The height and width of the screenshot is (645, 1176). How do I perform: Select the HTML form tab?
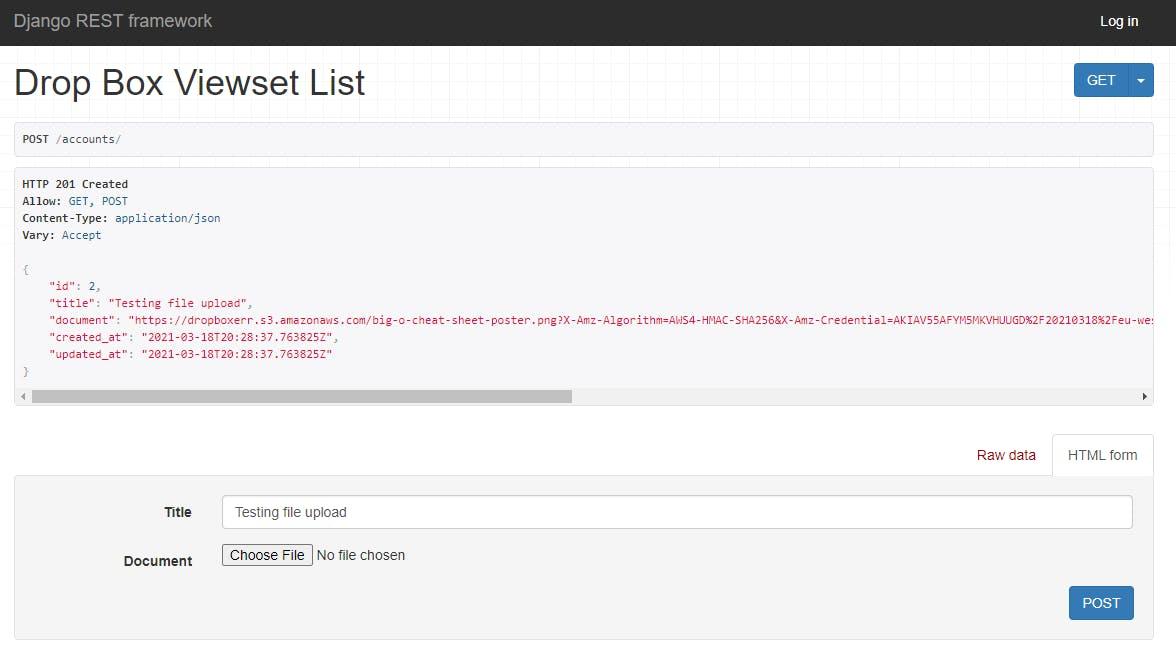(x=1102, y=455)
